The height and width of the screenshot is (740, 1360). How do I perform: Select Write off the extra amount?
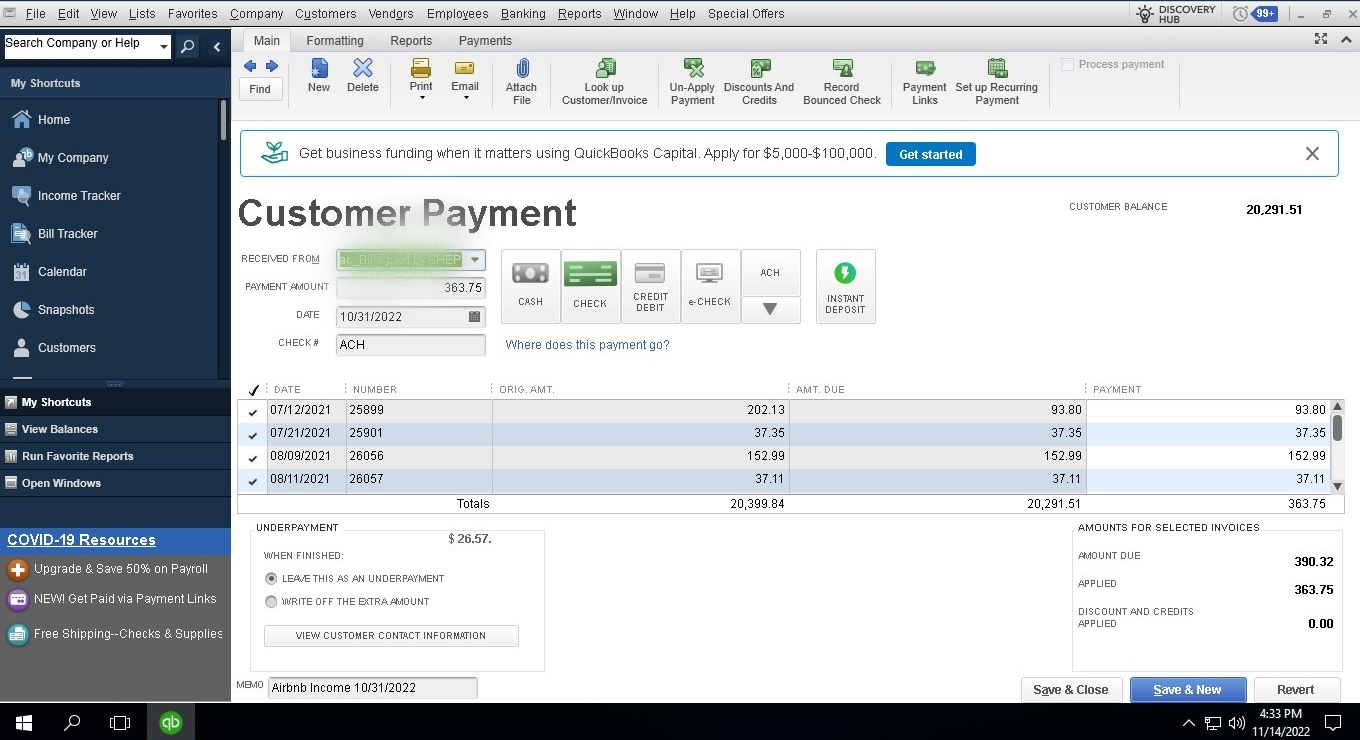tap(271, 602)
